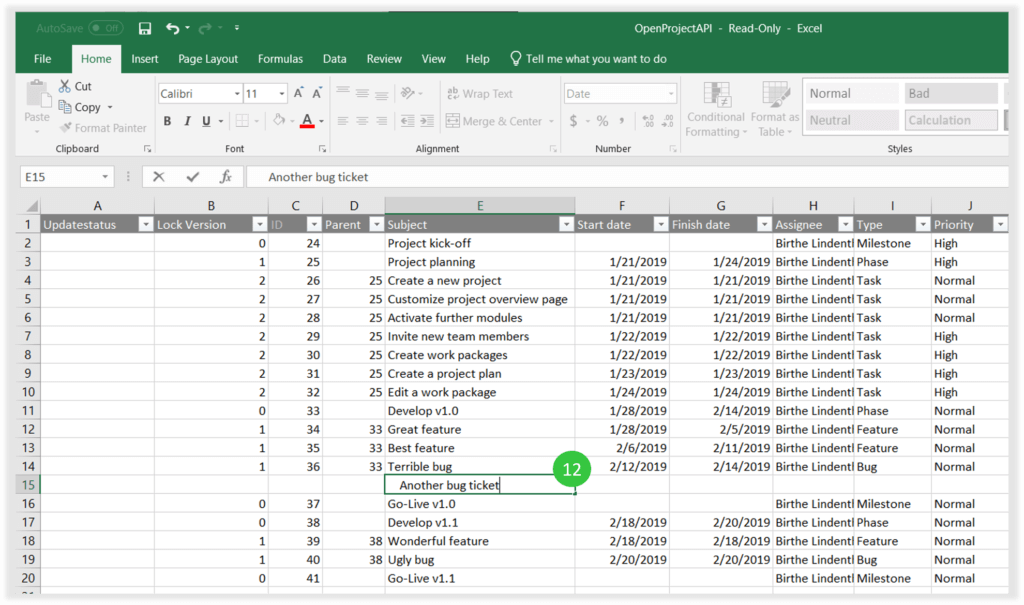Viewport: 1024px width, 605px height.
Task: Switch to the Insert tab
Action: click(145, 59)
